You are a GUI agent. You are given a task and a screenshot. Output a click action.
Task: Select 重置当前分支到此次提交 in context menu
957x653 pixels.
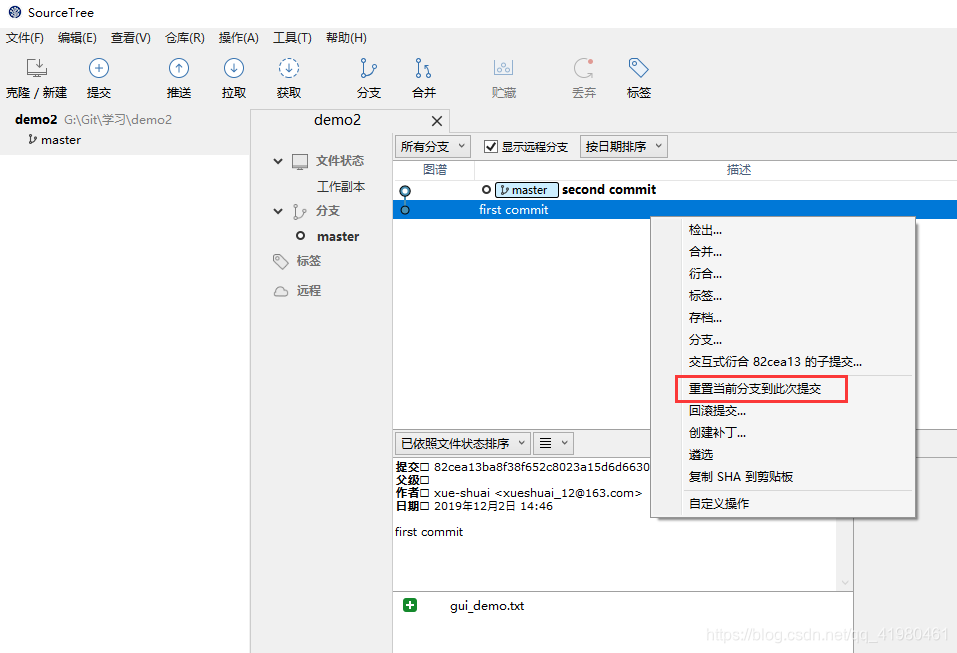coord(784,389)
